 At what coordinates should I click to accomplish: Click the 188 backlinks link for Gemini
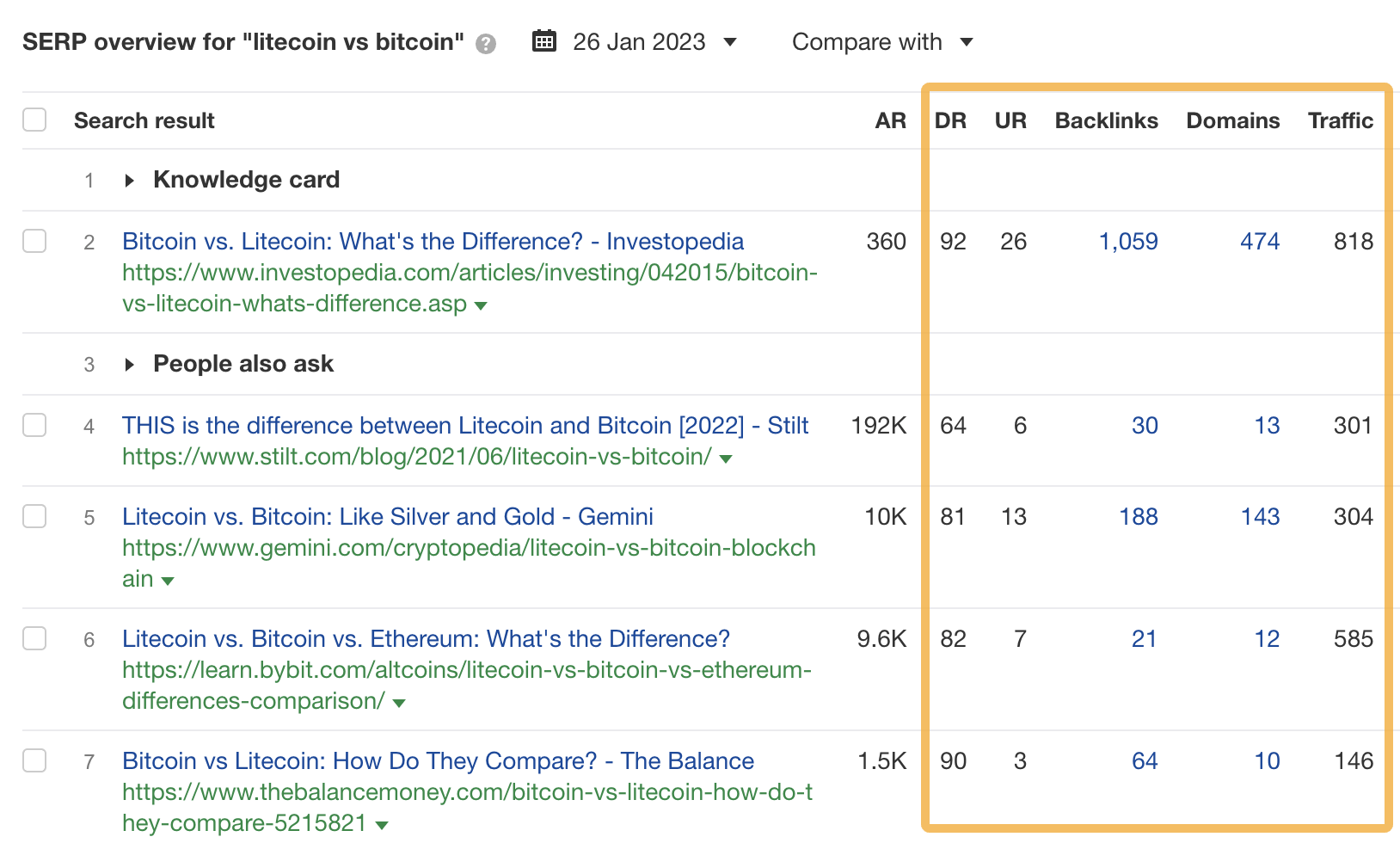point(1138,516)
